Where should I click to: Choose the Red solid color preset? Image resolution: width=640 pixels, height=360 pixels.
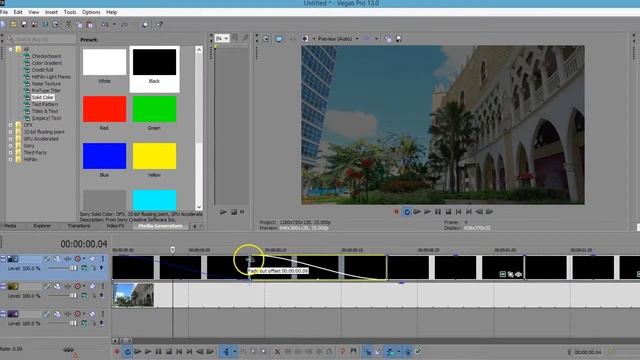(104, 109)
